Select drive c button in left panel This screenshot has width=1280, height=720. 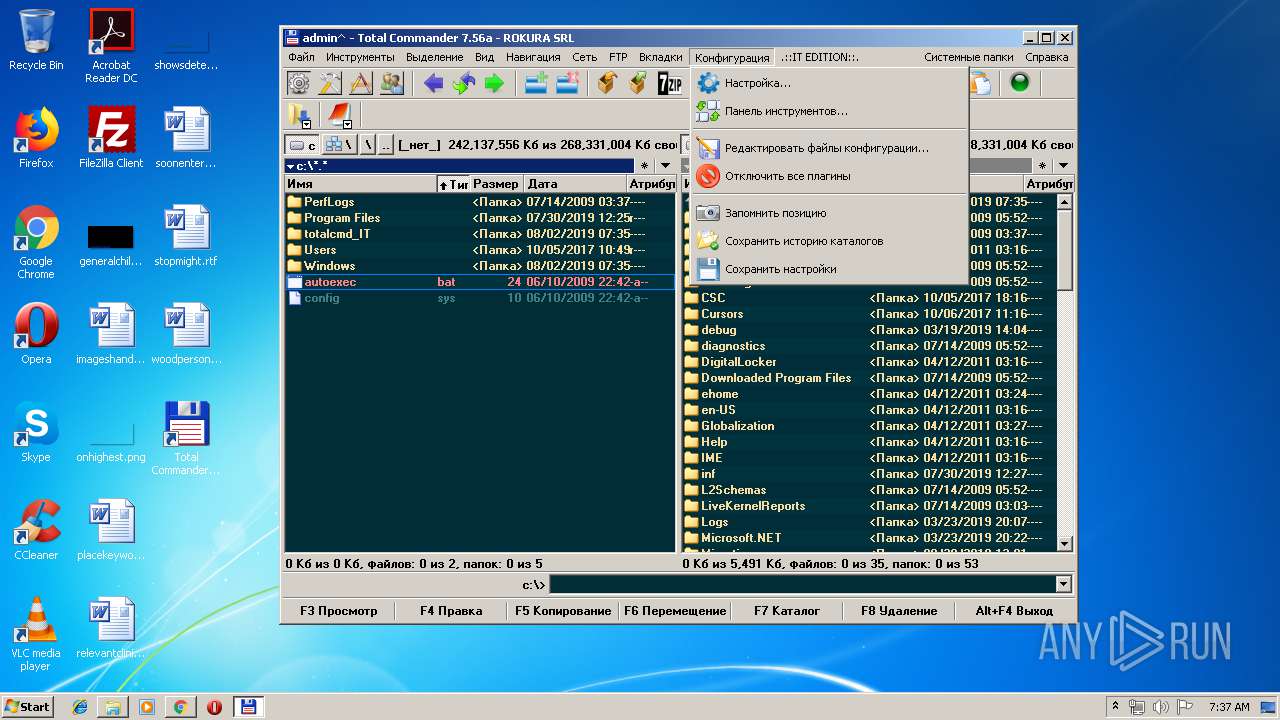pyautogui.click(x=302, y=145)
